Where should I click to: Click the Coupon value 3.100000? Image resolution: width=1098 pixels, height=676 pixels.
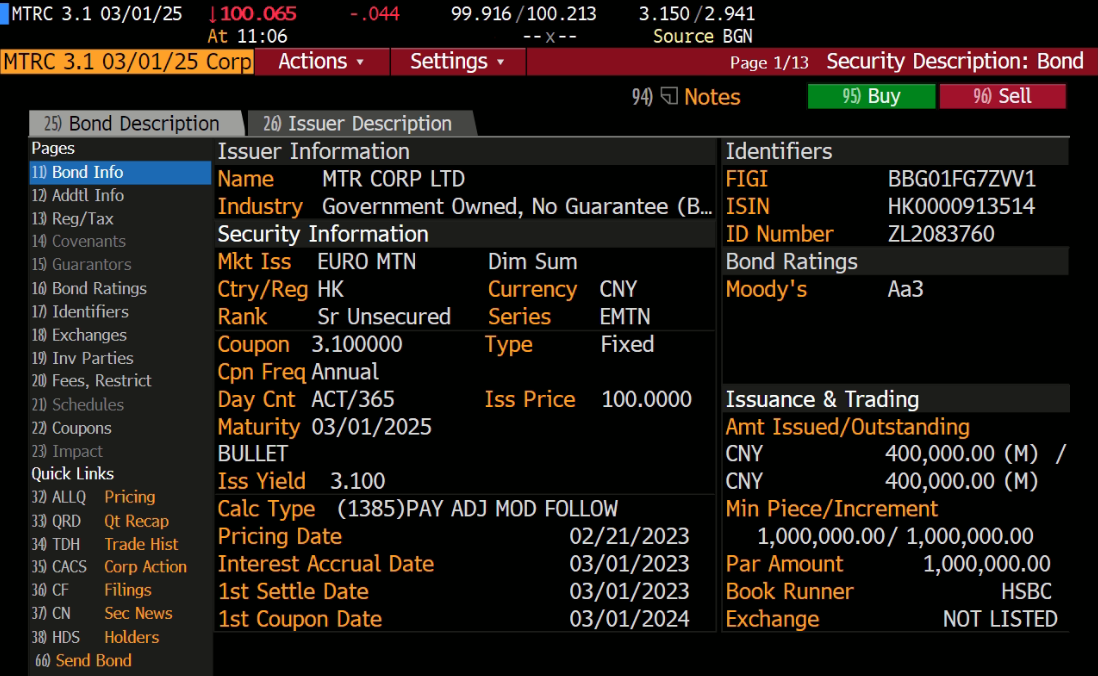click(356, 345)
